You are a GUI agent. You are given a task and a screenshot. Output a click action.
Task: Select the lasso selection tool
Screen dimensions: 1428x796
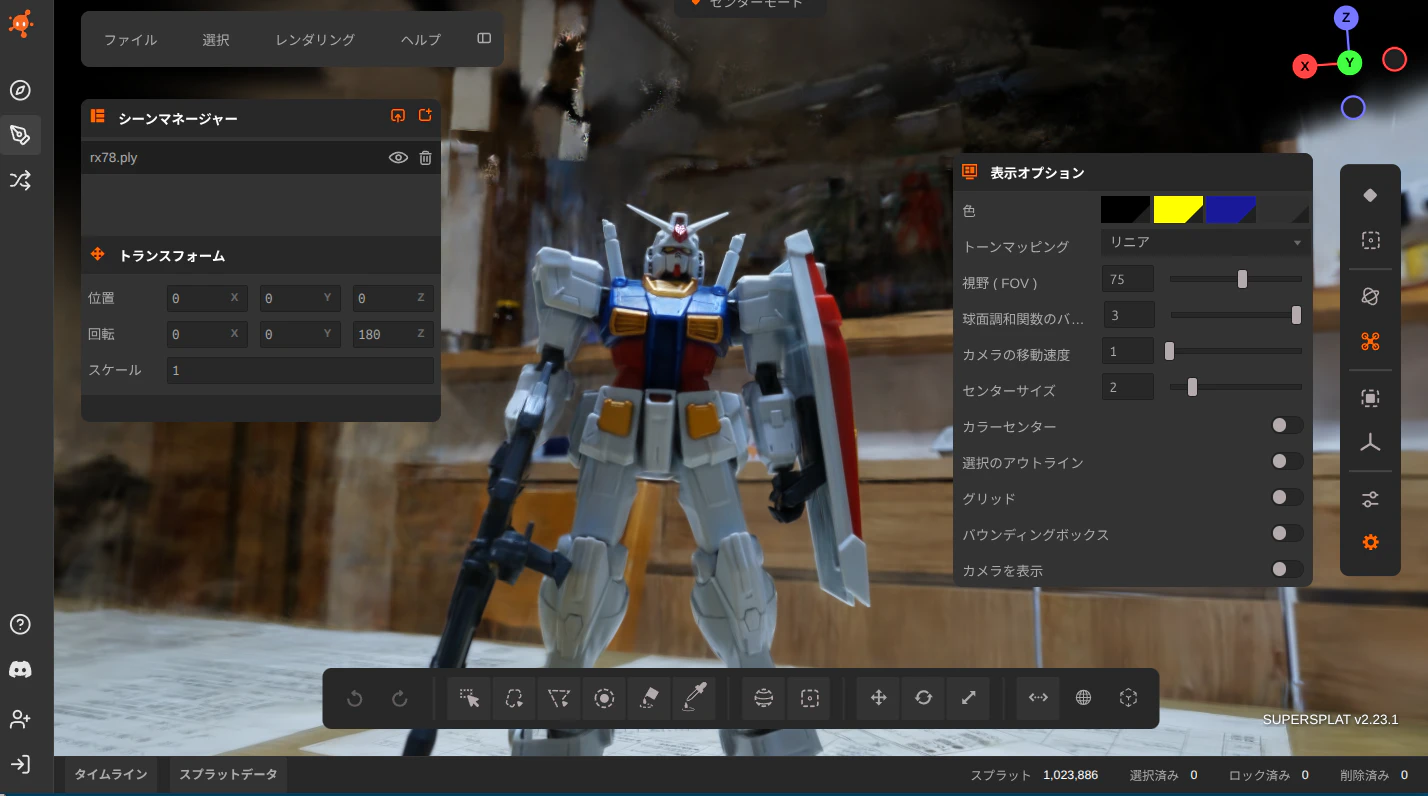tap(514, 699)
